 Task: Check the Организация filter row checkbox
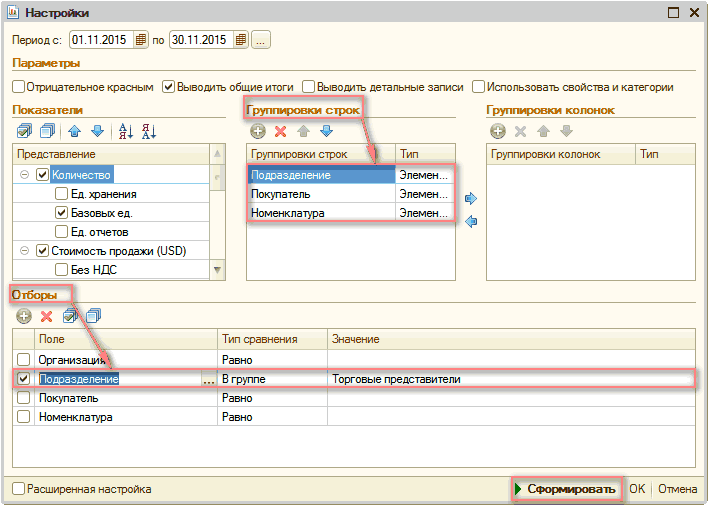[23, 359]
